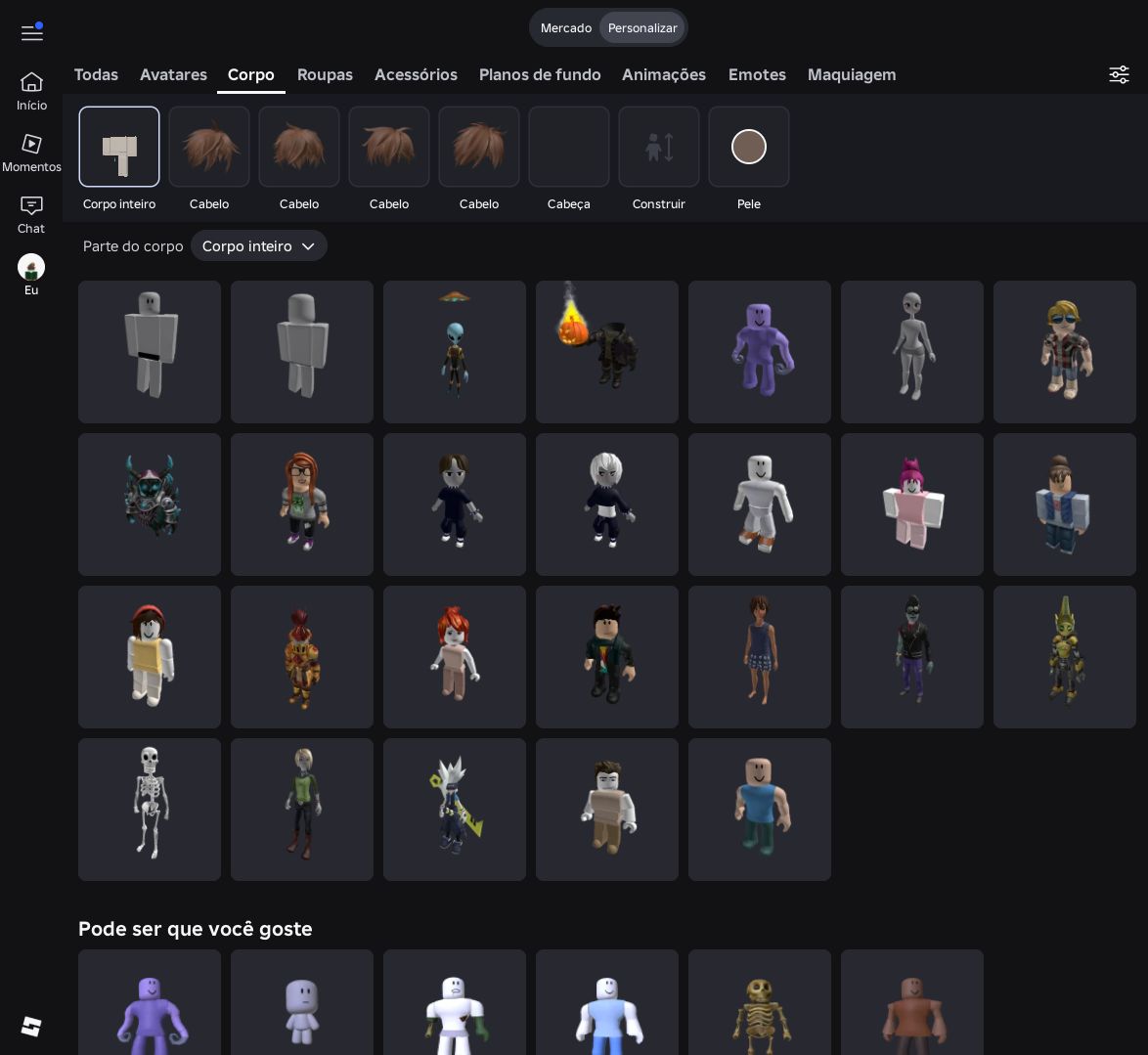Select the gray slim alien woman body

pyautogui.click(x=912, y=351)
